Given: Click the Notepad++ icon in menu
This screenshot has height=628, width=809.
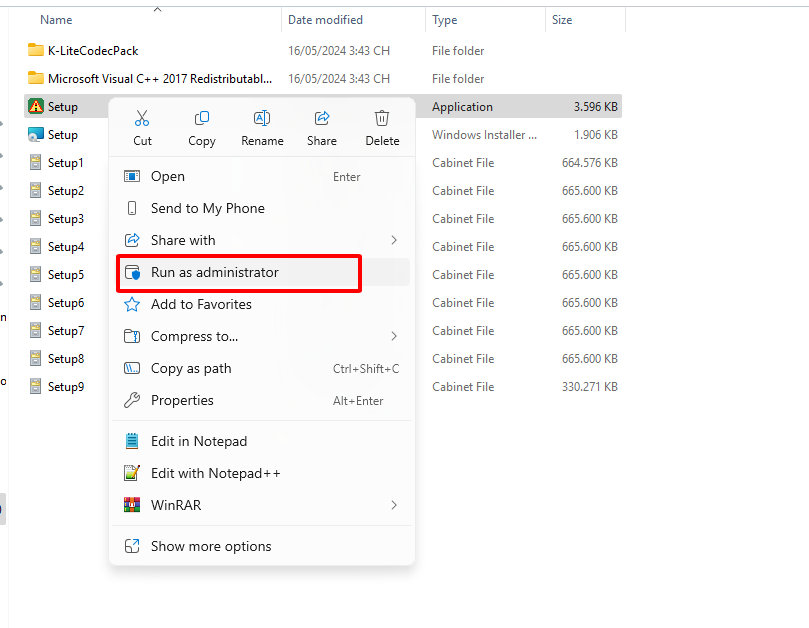Looking at the screenshot, I should tap(132, 473).
